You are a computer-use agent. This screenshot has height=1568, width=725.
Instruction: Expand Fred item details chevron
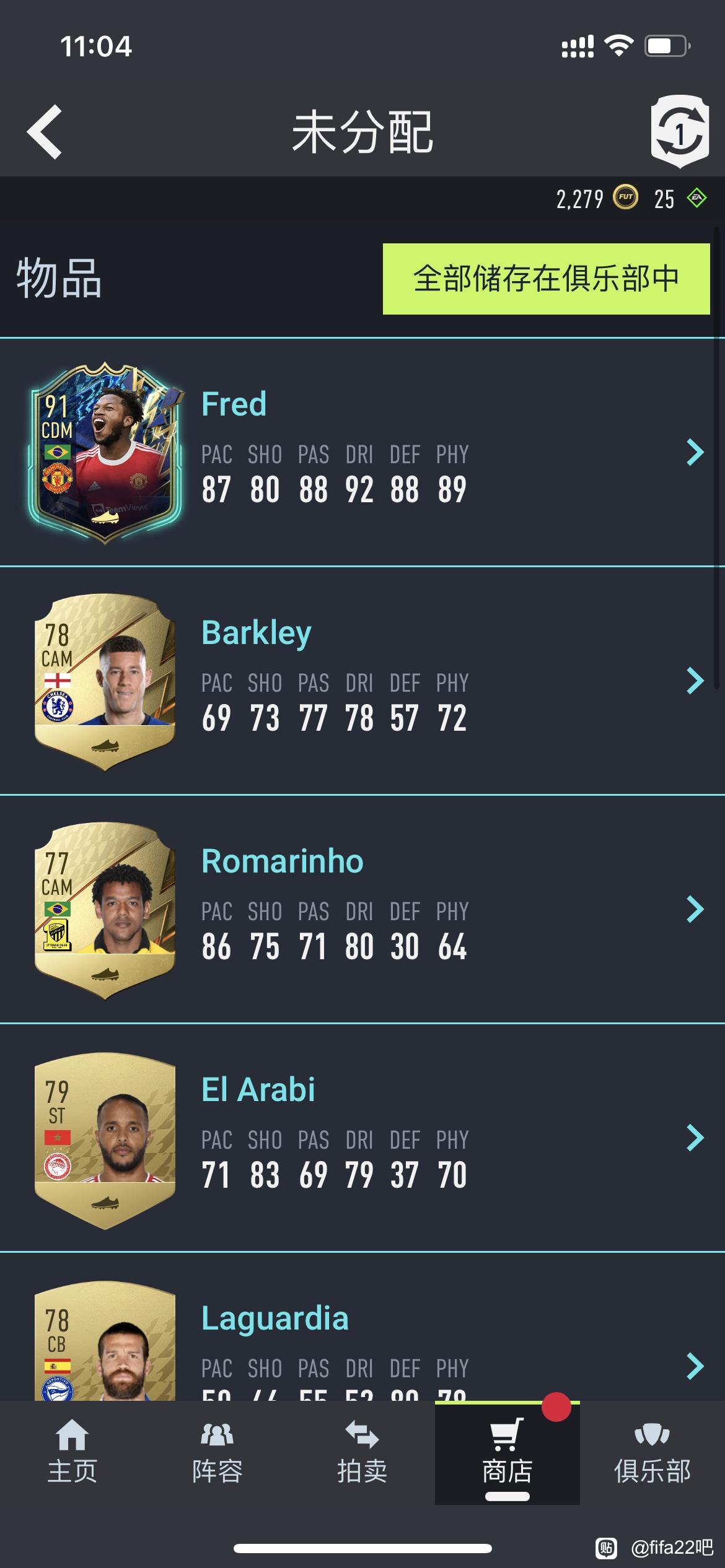[695, 452]
